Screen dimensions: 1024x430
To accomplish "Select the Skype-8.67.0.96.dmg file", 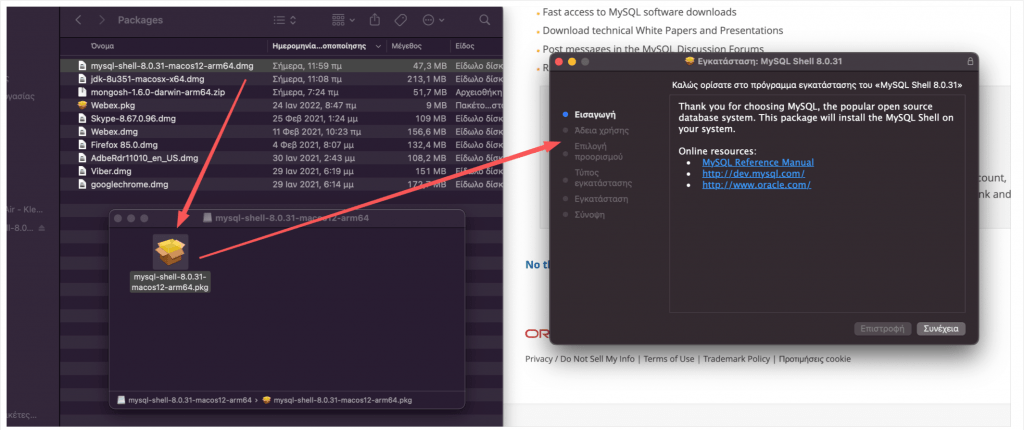I will click(281, 118).
